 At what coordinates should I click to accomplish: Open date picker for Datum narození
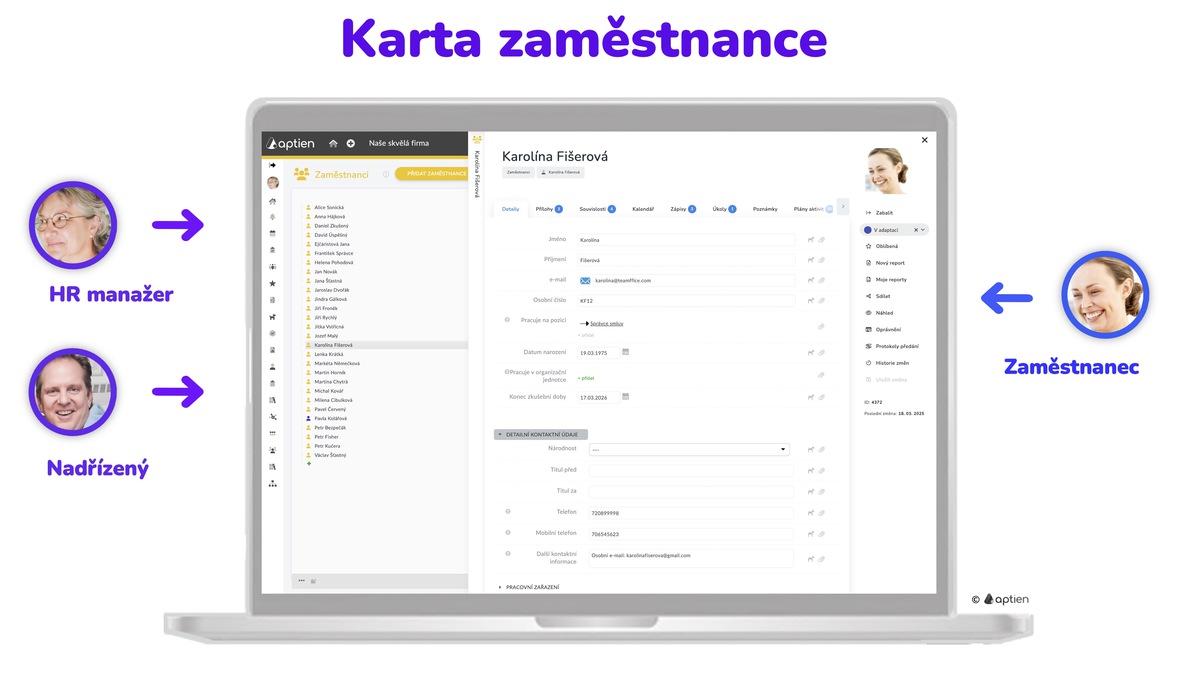[x=626, y=352]
